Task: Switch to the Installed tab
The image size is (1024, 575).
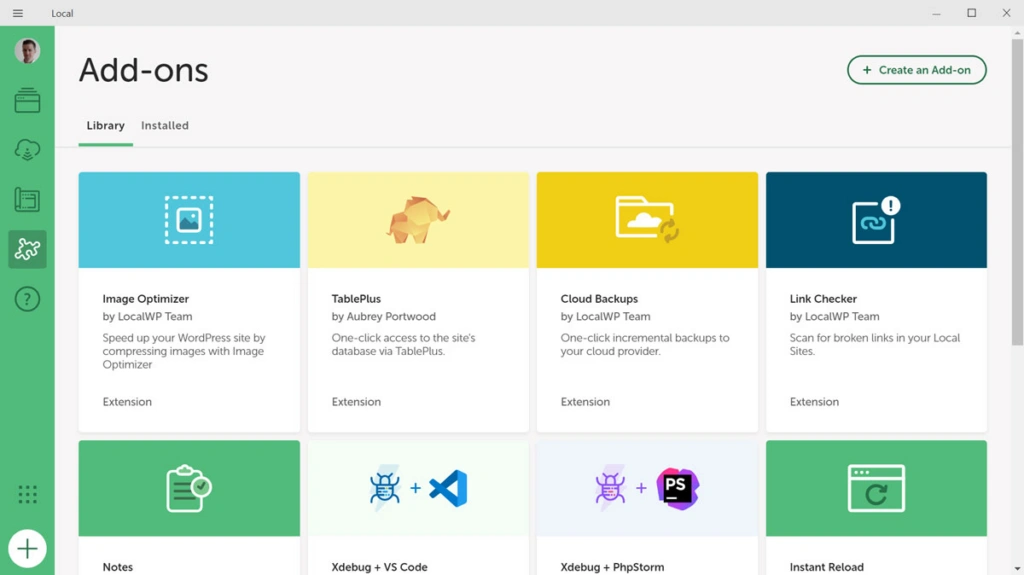Action: [x=165, y=126]
